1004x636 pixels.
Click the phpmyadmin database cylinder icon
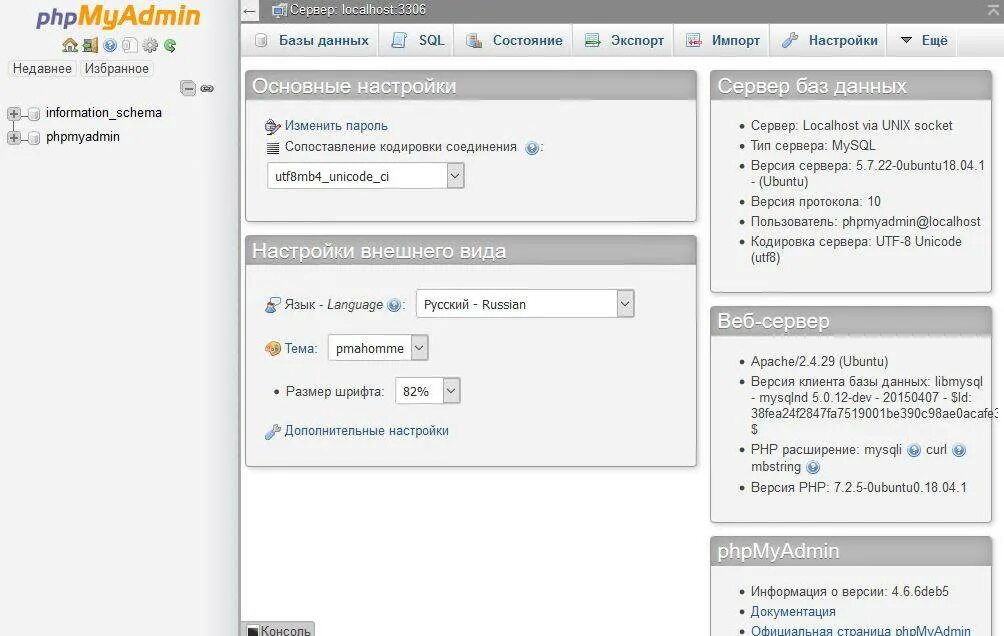(35, 138)
